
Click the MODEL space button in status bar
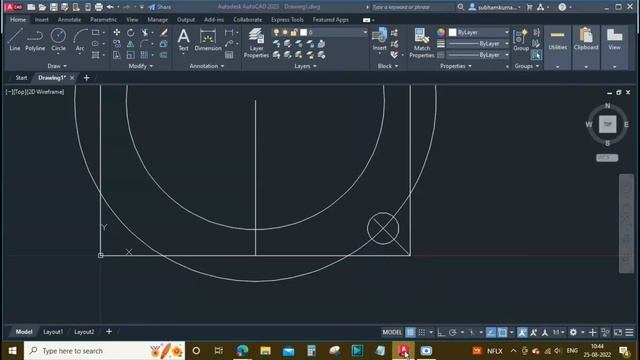click(392, 332)
